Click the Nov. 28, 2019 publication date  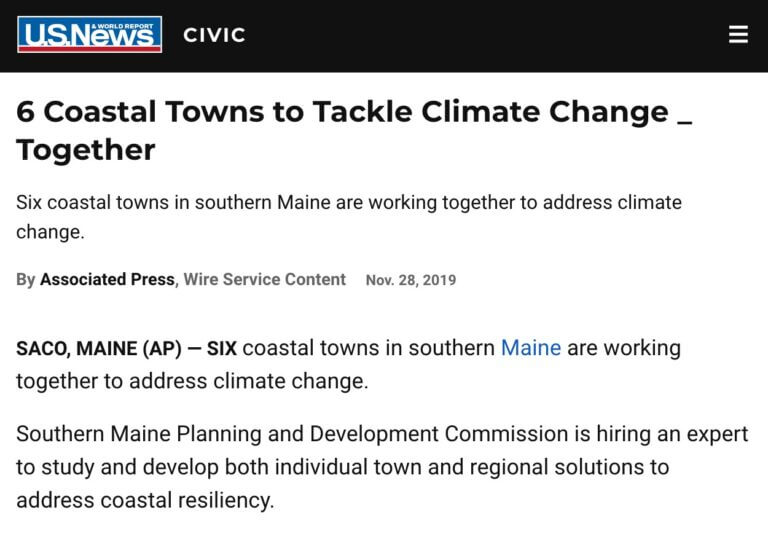[410, 281]
